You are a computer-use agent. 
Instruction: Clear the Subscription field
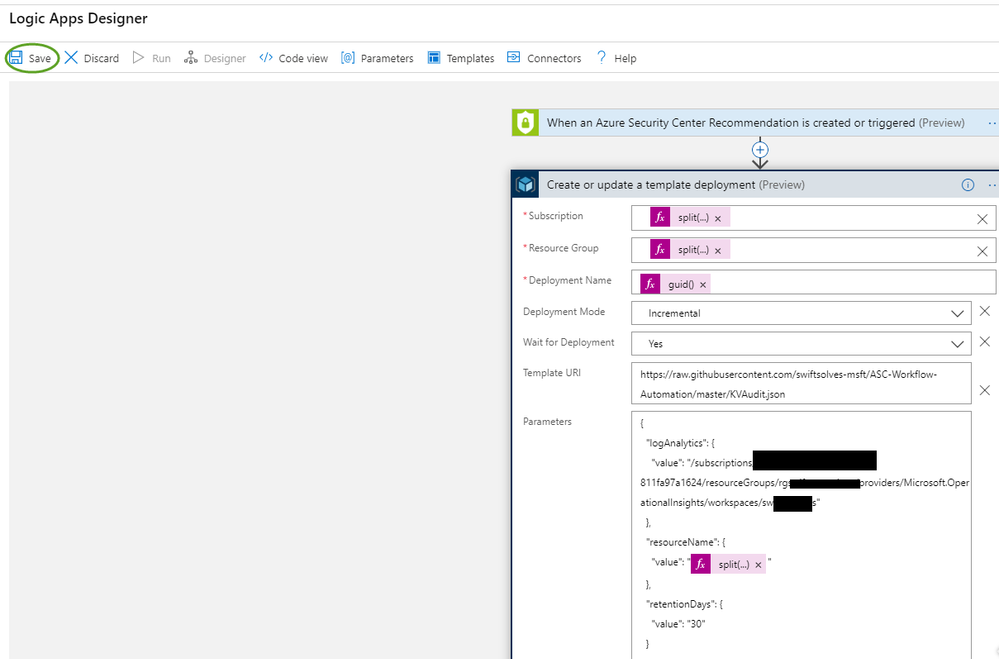982,219
